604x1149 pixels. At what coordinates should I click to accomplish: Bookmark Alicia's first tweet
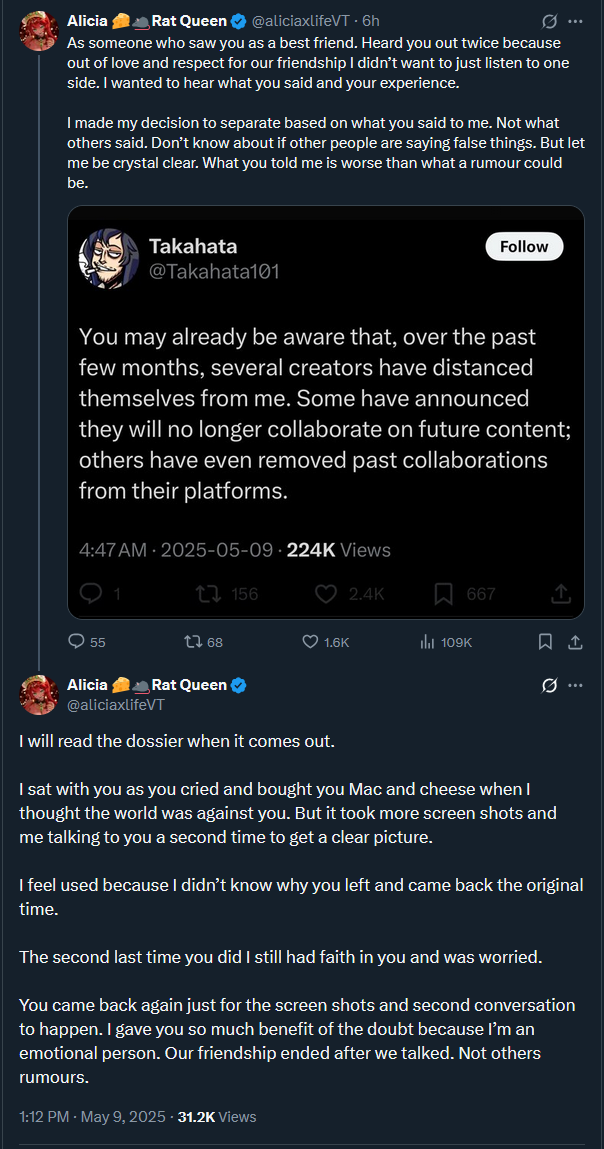545,642
